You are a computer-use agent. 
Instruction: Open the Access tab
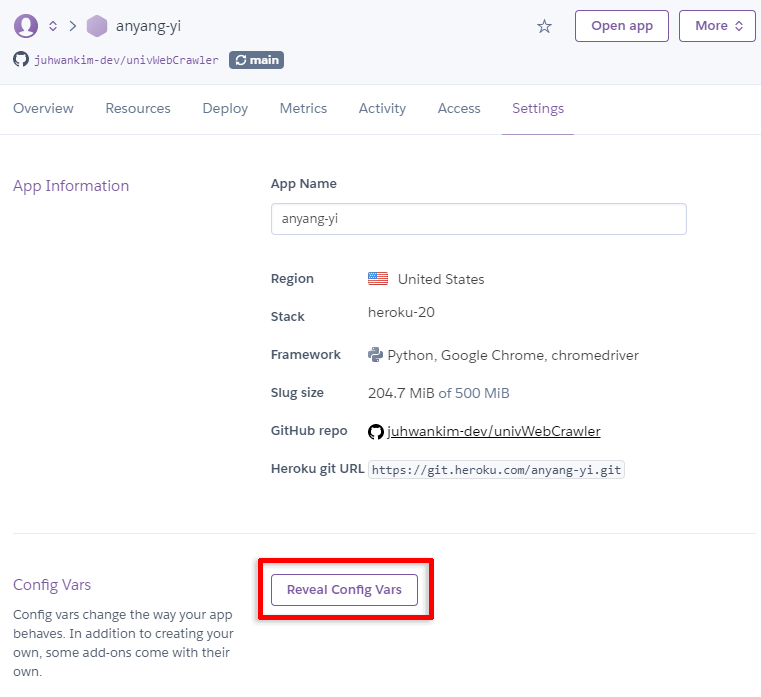[x=459, y=108]
